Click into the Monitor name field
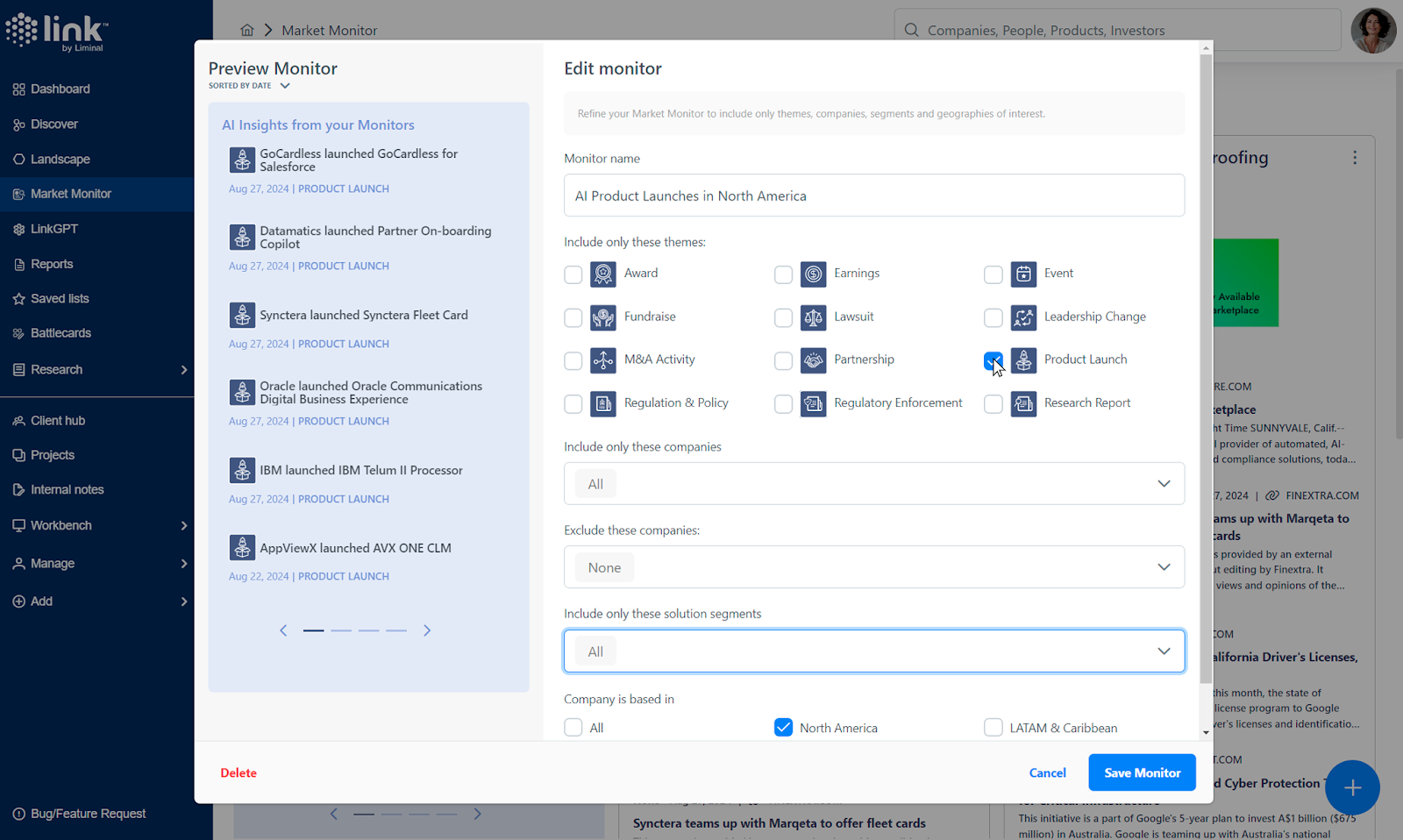 874,196
